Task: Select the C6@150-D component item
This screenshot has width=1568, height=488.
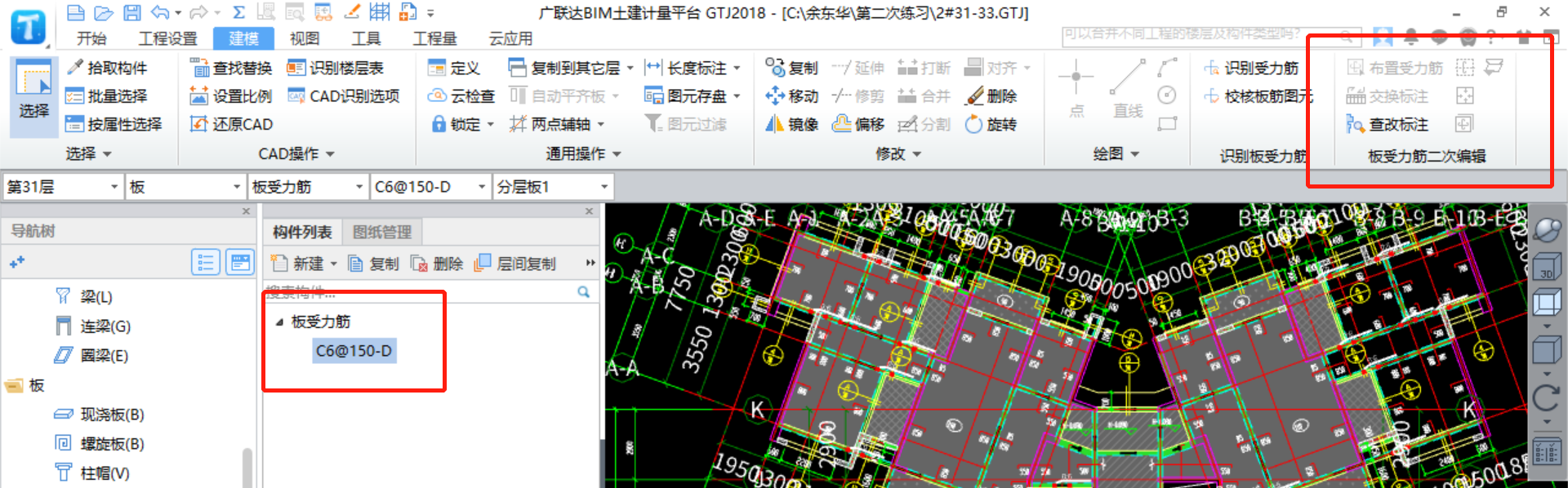Action: (x=354, y=351)
